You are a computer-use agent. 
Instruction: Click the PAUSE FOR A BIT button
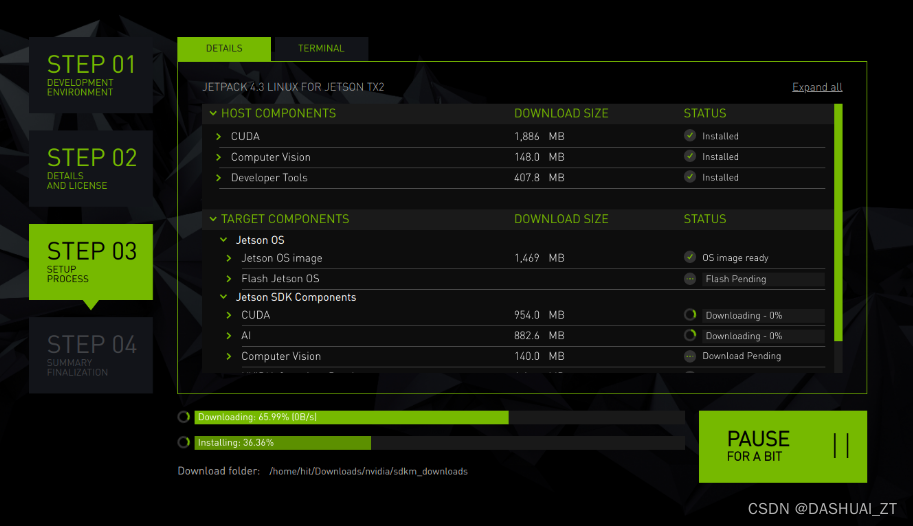(x=783, y=447)
